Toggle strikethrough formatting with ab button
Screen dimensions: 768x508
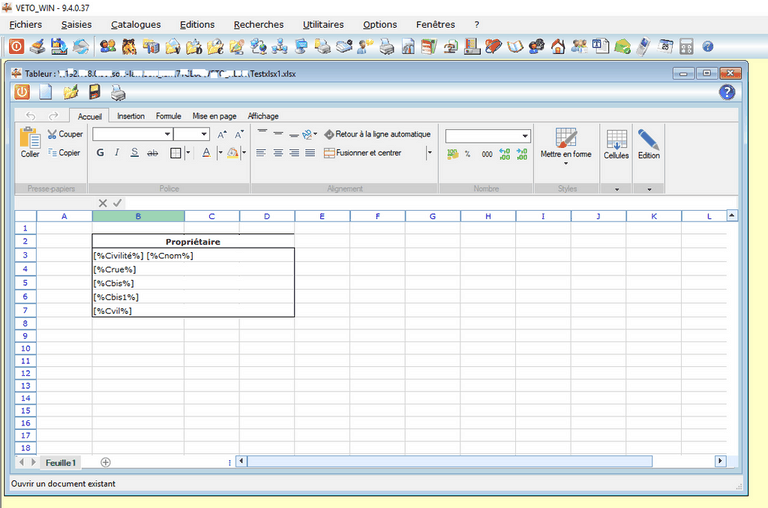click(153, 153)
